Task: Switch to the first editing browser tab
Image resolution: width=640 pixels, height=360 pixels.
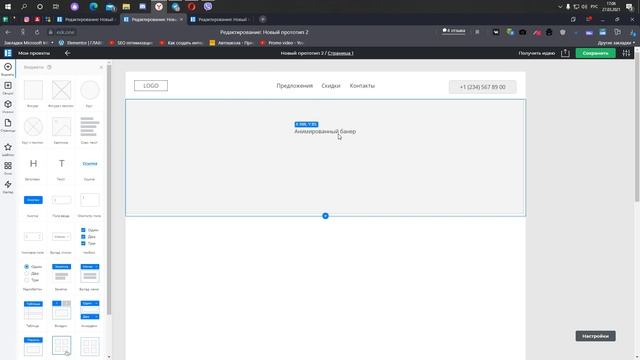Action: coord(86,19)
